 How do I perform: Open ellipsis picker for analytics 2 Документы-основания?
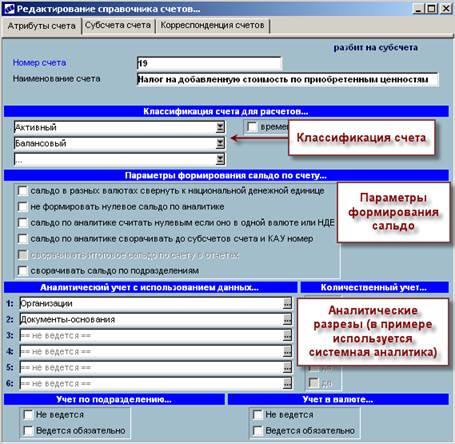click(287, 319)
